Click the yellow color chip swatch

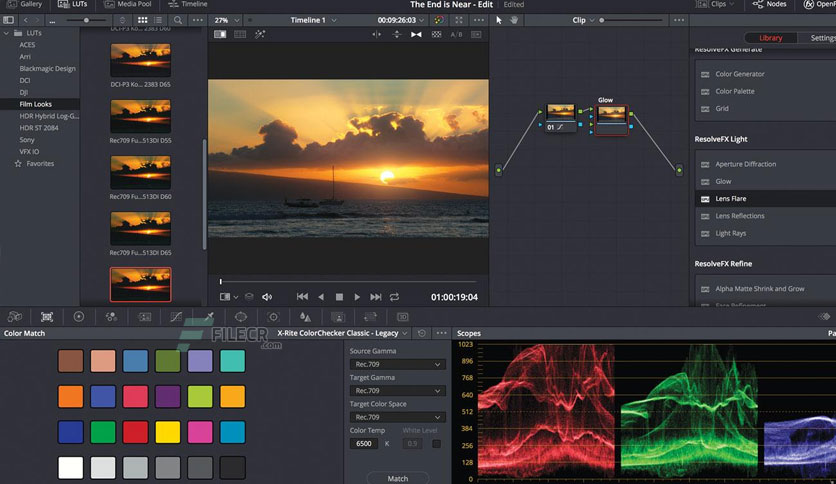(x=168, y=432)
